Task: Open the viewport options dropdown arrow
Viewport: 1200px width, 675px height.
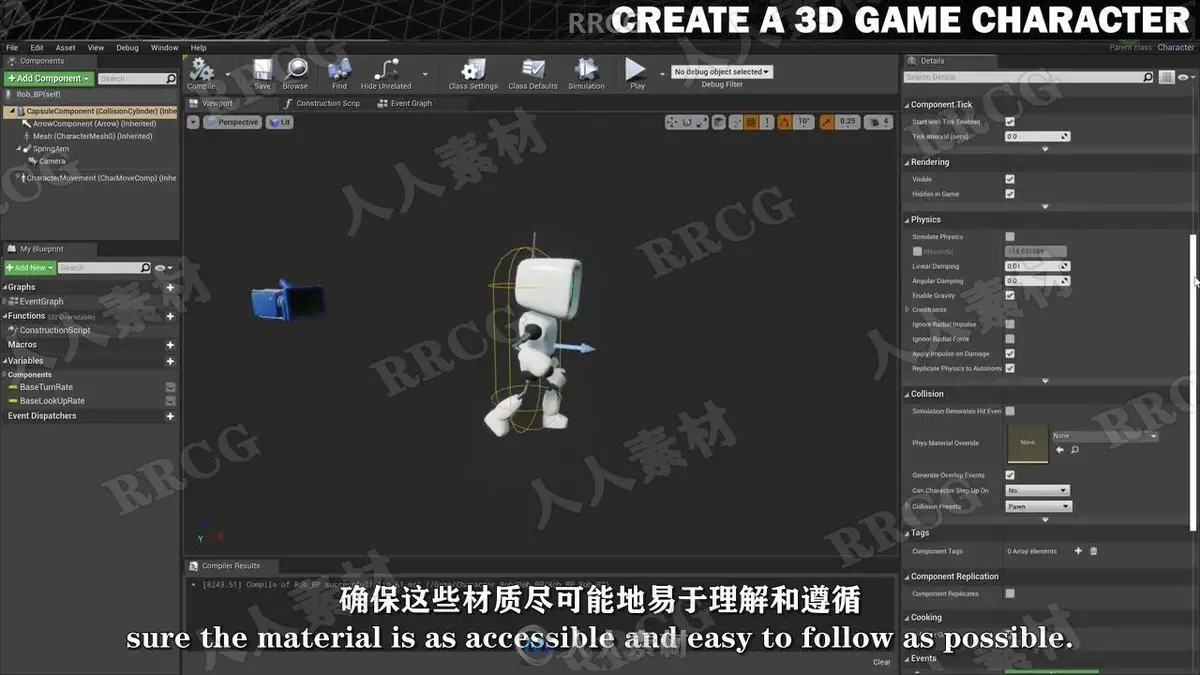Action: tap(193, 122)
